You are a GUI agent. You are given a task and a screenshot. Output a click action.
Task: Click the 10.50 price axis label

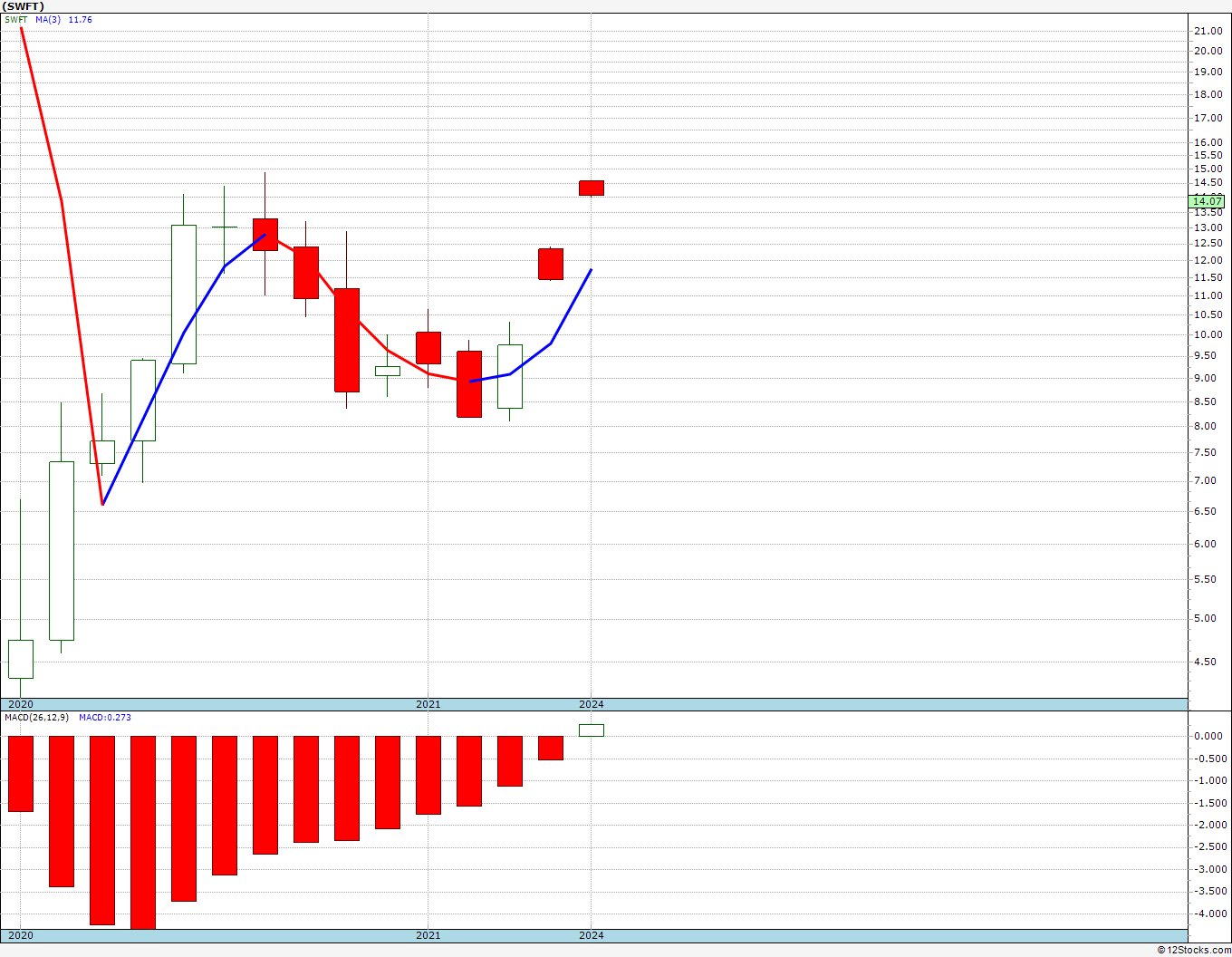(1208, 314)
